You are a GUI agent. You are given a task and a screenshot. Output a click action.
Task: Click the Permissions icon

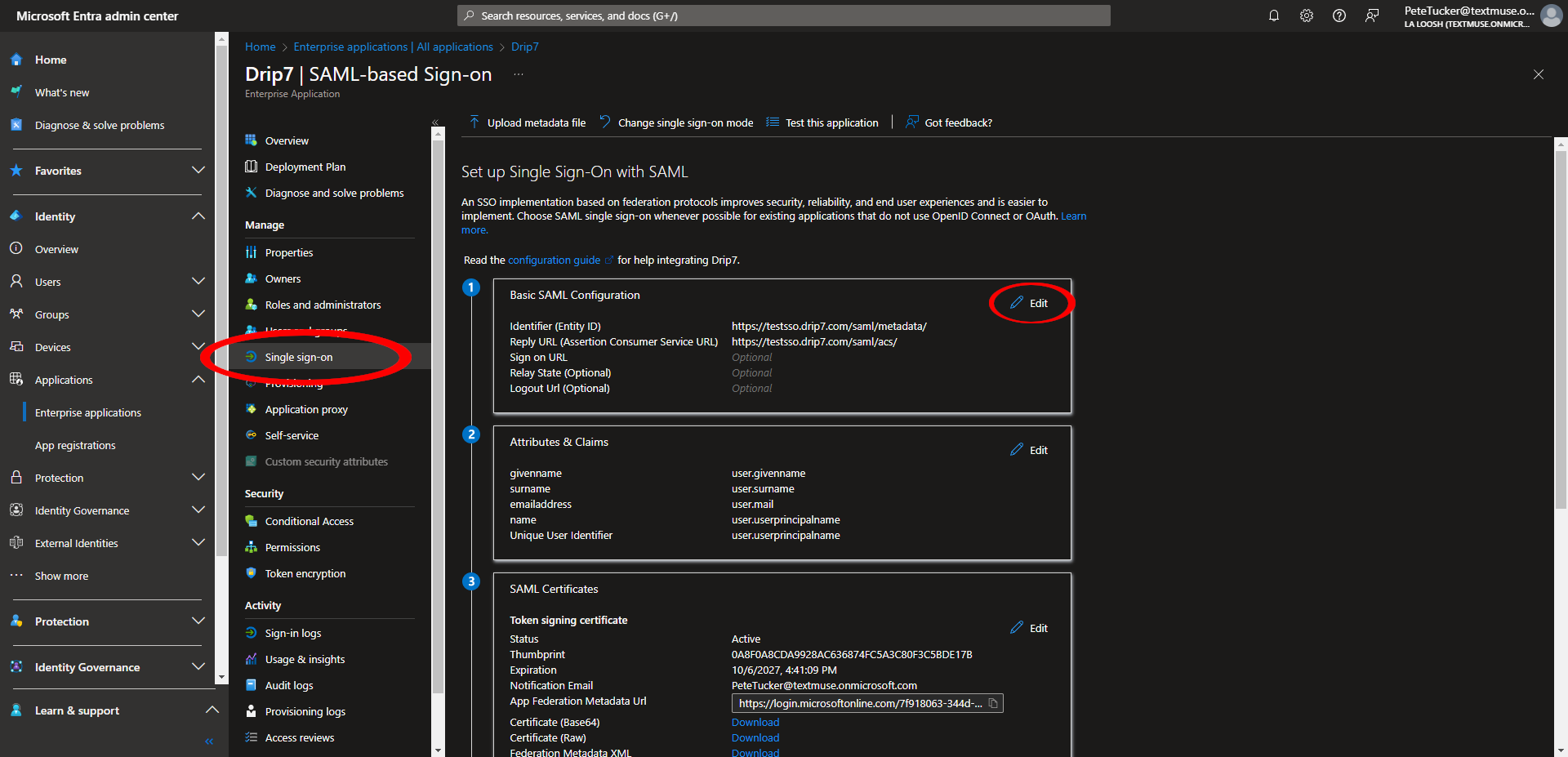click(x=252, y=547)
